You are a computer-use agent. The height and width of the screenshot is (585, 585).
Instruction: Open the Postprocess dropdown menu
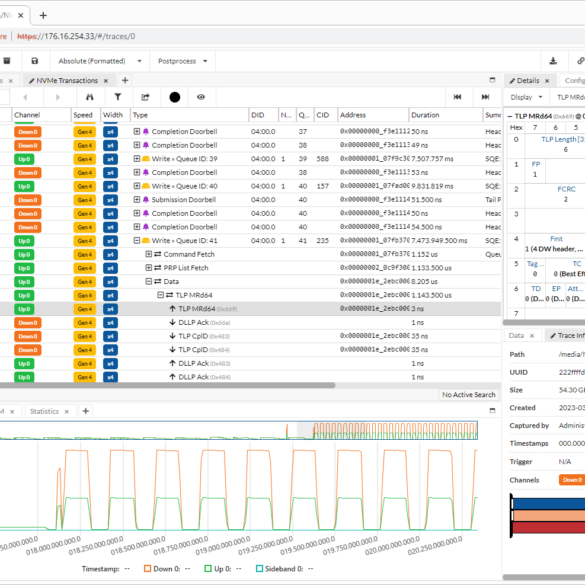(x=182, y=61)
